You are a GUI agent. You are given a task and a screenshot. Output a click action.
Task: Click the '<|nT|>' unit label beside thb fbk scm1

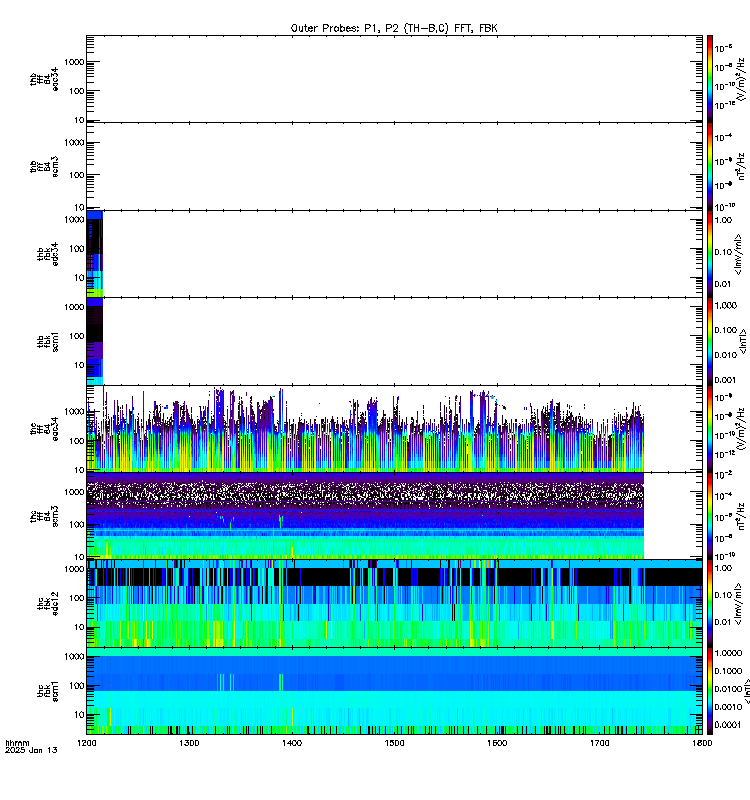(x=743, y=341)
